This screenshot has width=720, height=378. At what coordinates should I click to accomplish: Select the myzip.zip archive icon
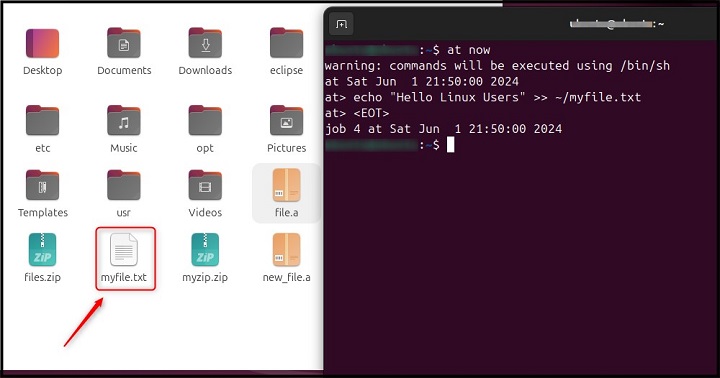click(205, 249)
